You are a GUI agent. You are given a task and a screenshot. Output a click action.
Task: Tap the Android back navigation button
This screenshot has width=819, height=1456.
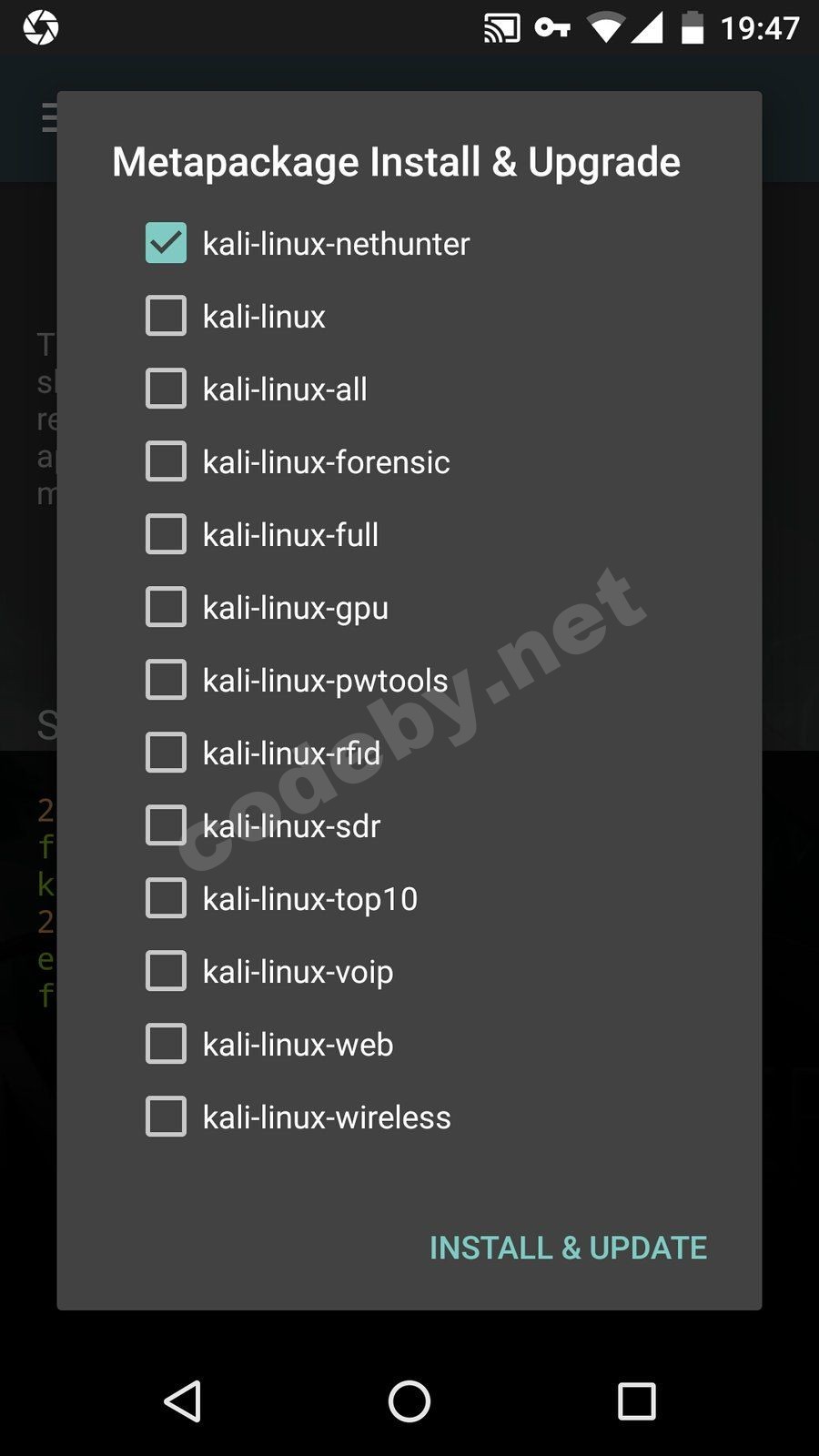point(183,1400)
